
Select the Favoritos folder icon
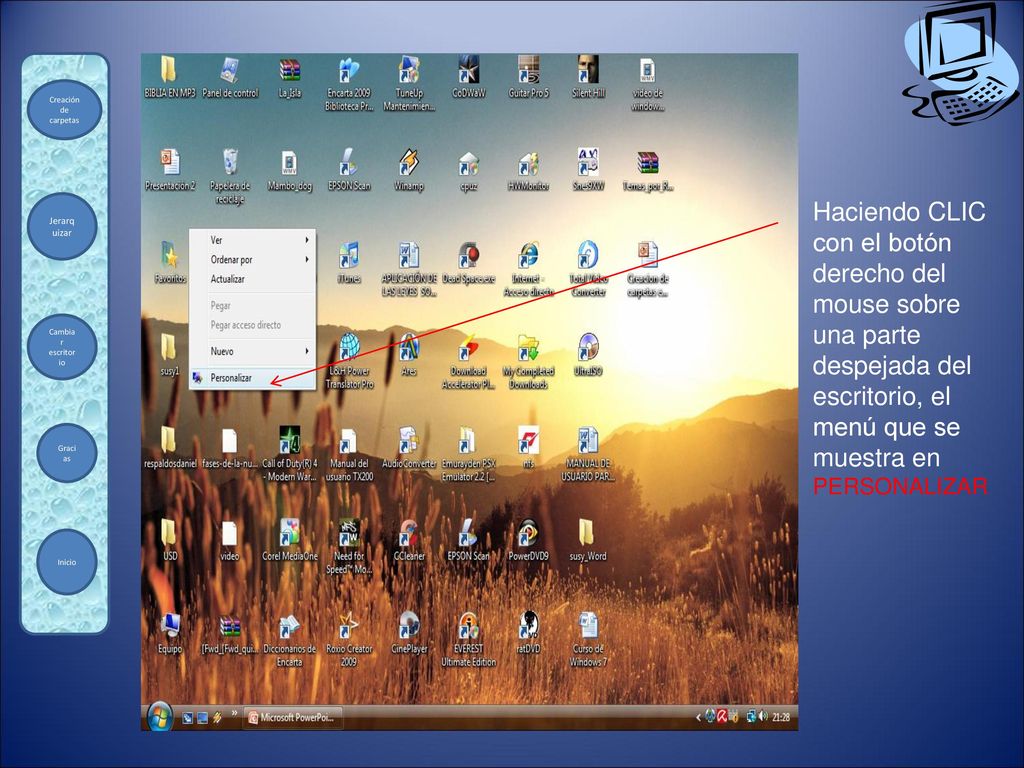tap(170, 255)
